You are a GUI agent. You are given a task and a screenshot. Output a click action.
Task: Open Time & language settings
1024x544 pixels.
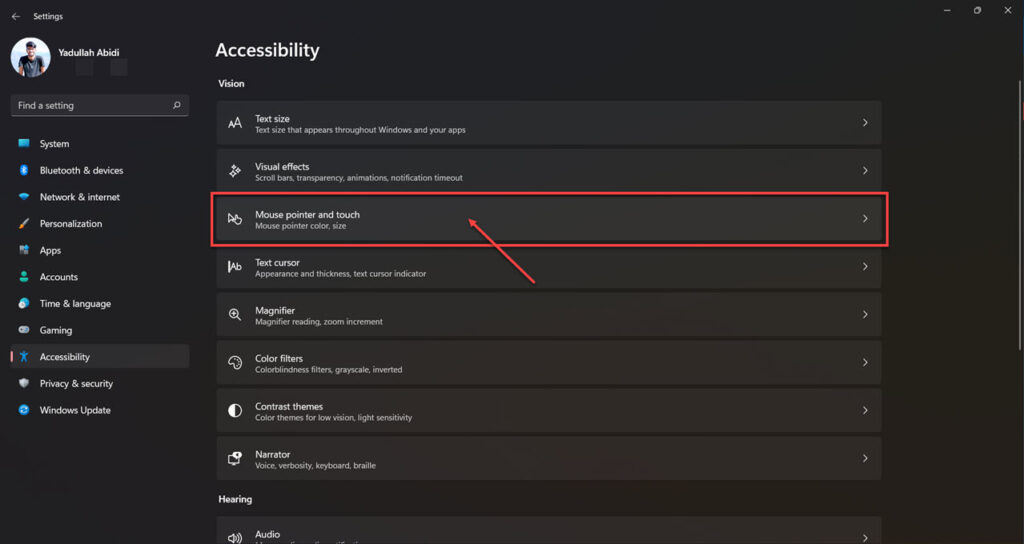pos(100,304)
